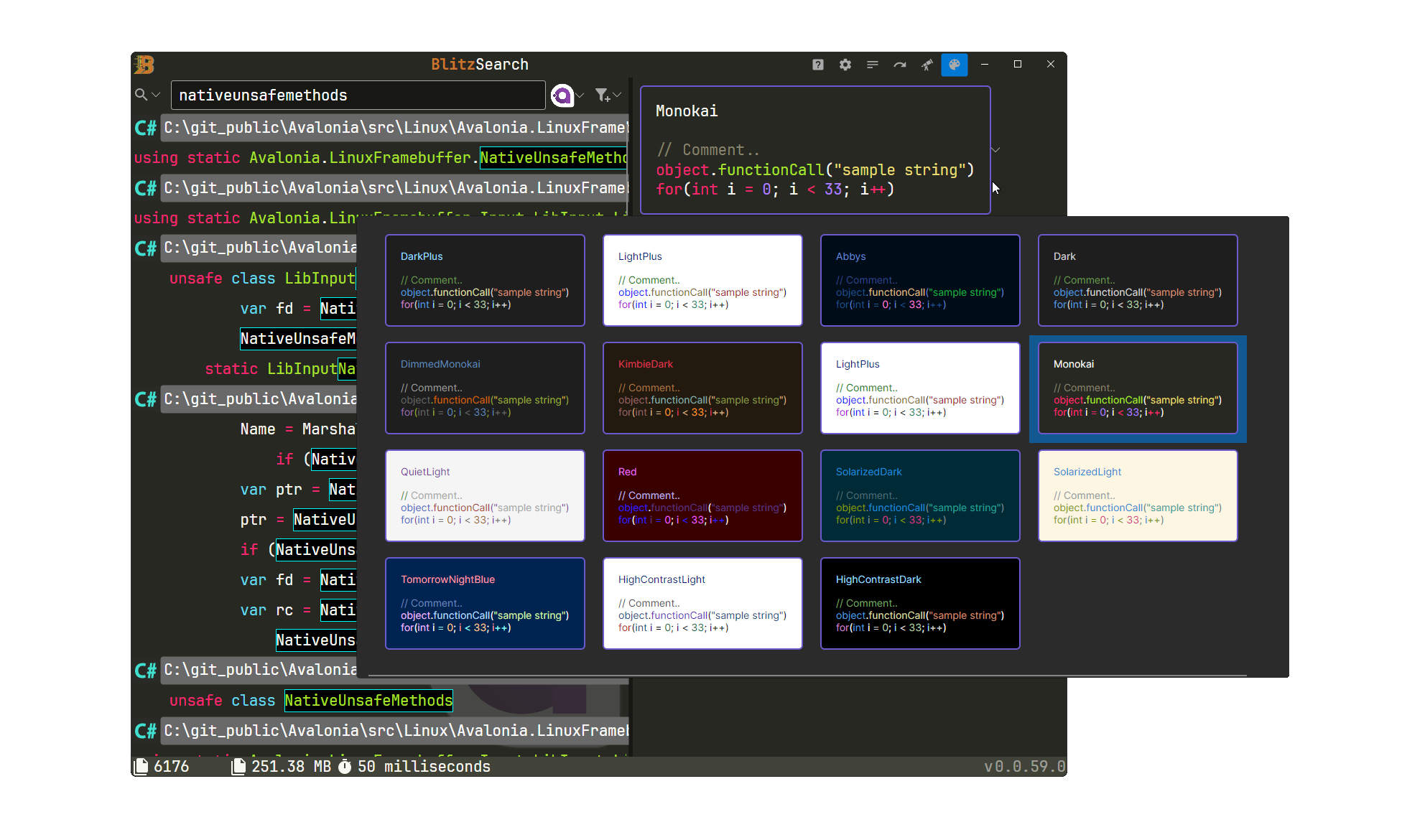Choose the Dark theme card
The height and width of the screenshot is (840, 1402).
[x=1138, y=280]
